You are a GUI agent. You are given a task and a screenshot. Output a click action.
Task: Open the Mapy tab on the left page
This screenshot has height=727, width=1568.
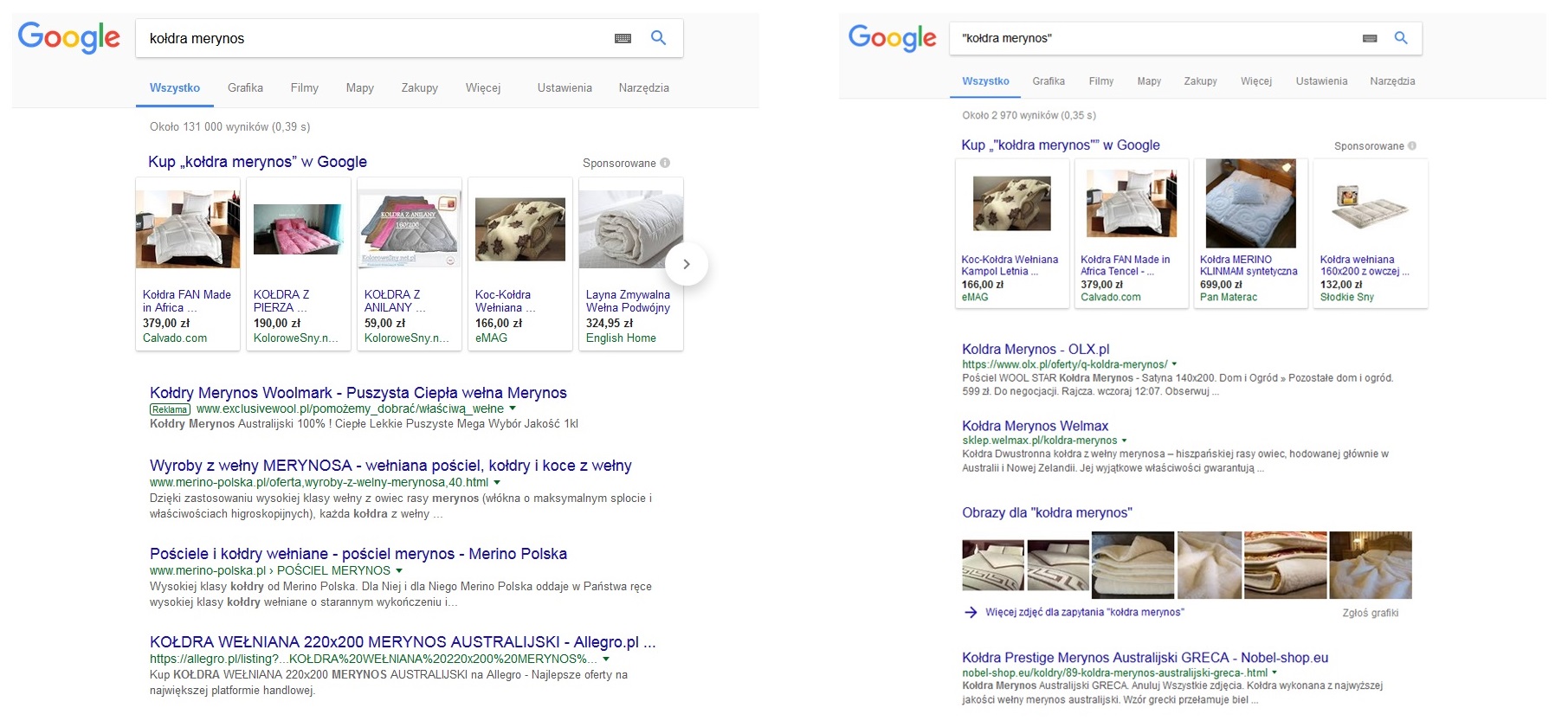360,87
